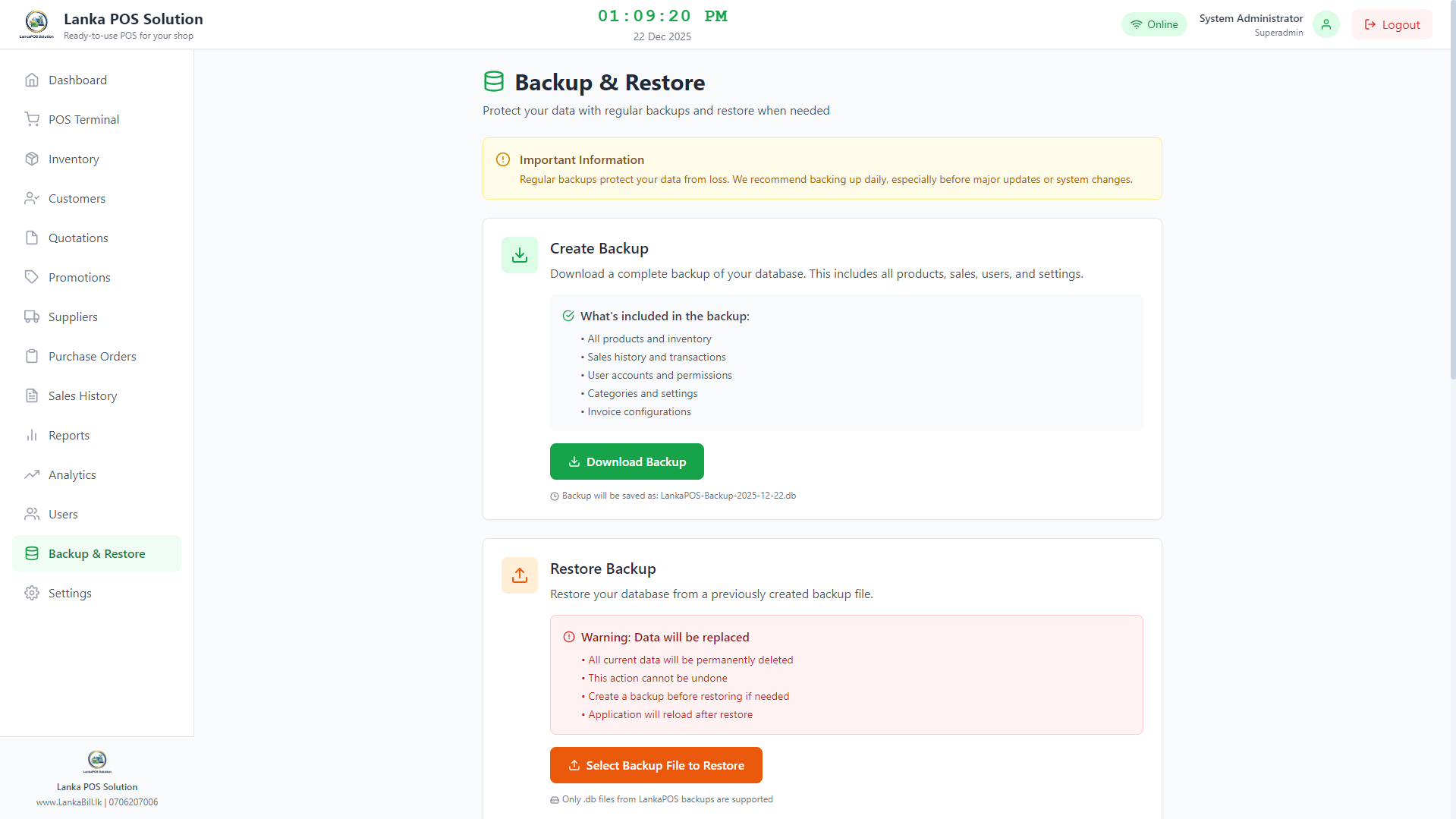Open Settings with the gear icon
Image resolution: width=1456 pixels, height=819 pixels.
pyautogui.click(x=32, y=593)
